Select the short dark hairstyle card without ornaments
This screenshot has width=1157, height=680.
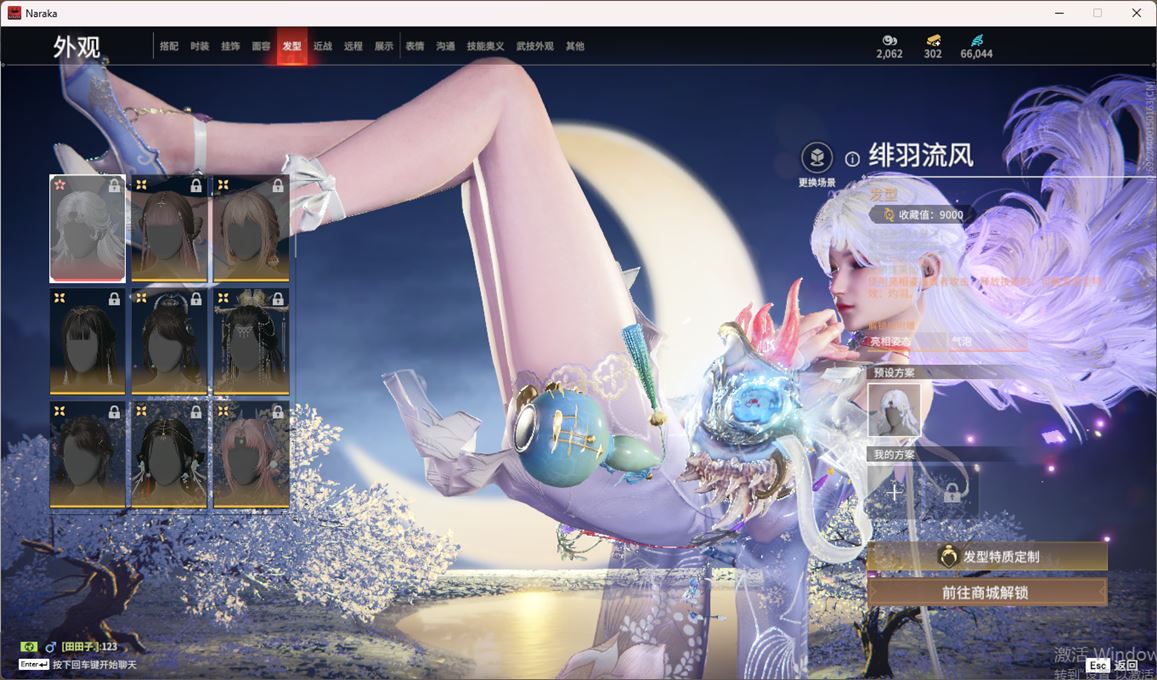(x=87, y=454)
